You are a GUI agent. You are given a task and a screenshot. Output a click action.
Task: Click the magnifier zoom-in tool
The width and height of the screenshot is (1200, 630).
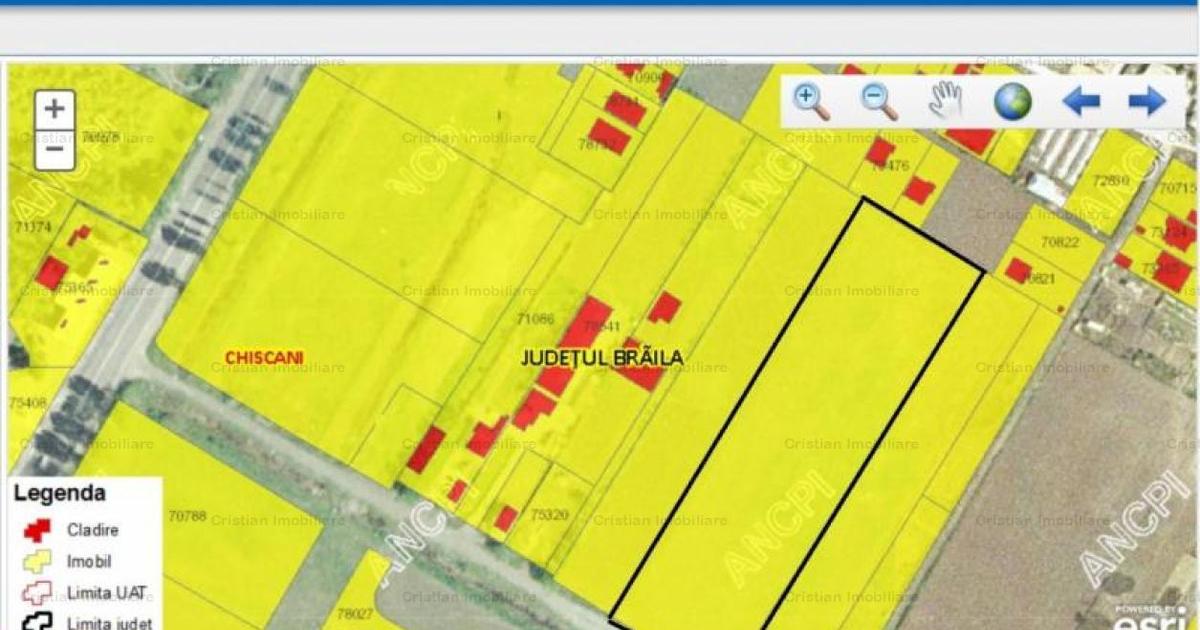[811, 101]
